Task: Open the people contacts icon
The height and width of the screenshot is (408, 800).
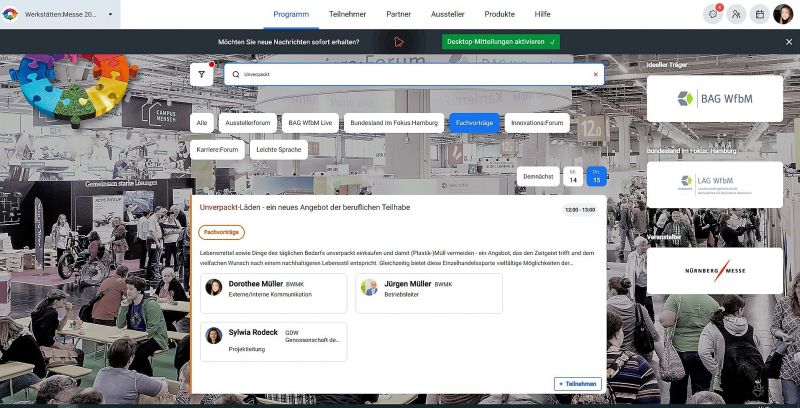Action: (736, 14)
